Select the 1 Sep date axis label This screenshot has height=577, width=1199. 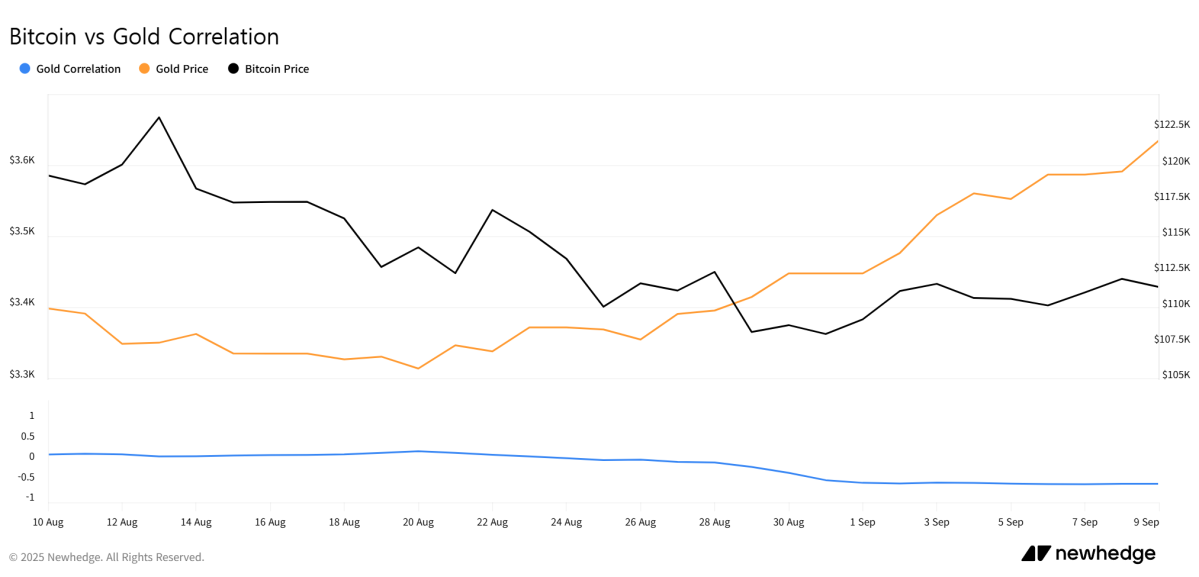point(862,522)
